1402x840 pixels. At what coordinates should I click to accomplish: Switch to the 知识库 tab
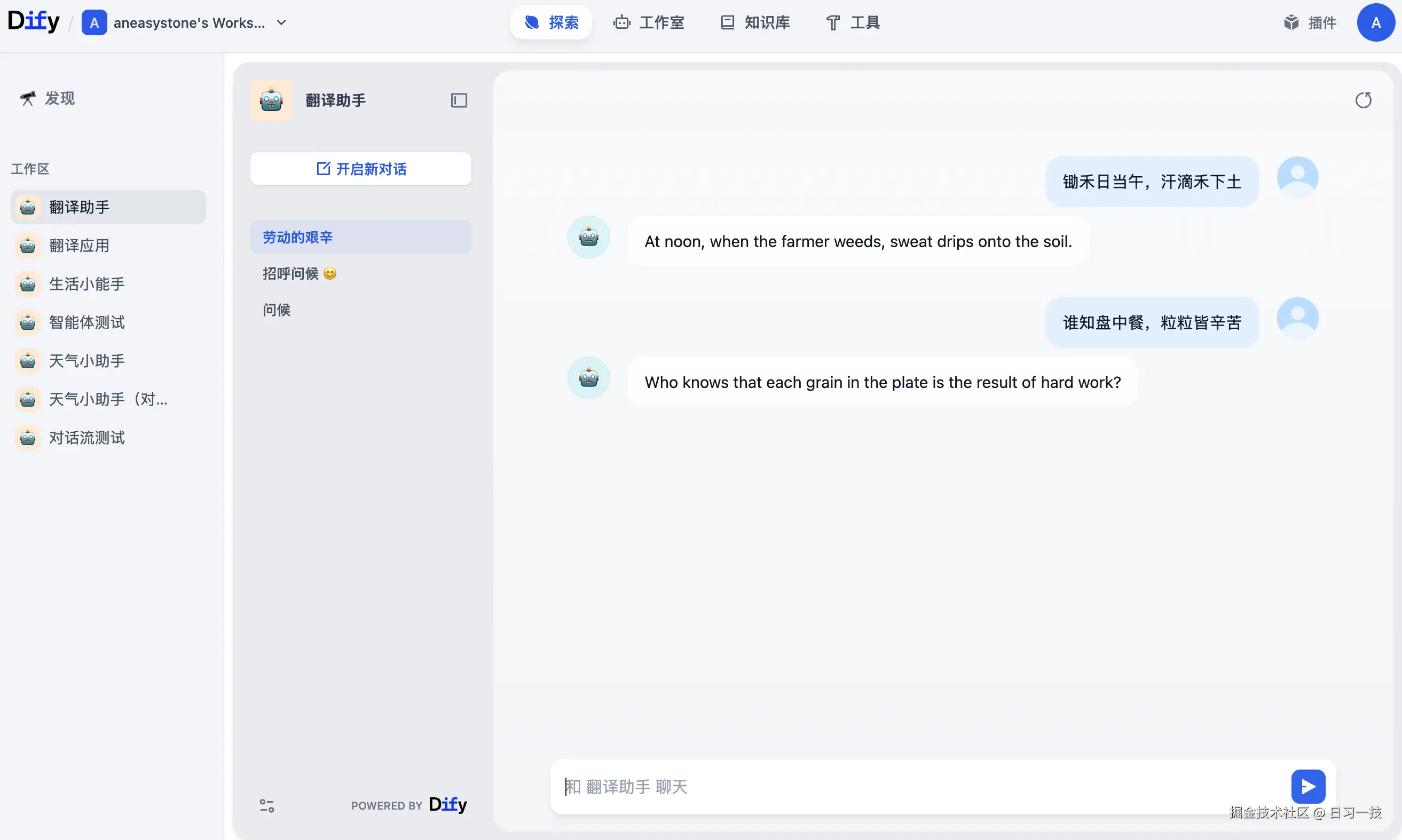pyautogui.click(x=755, y=22)
